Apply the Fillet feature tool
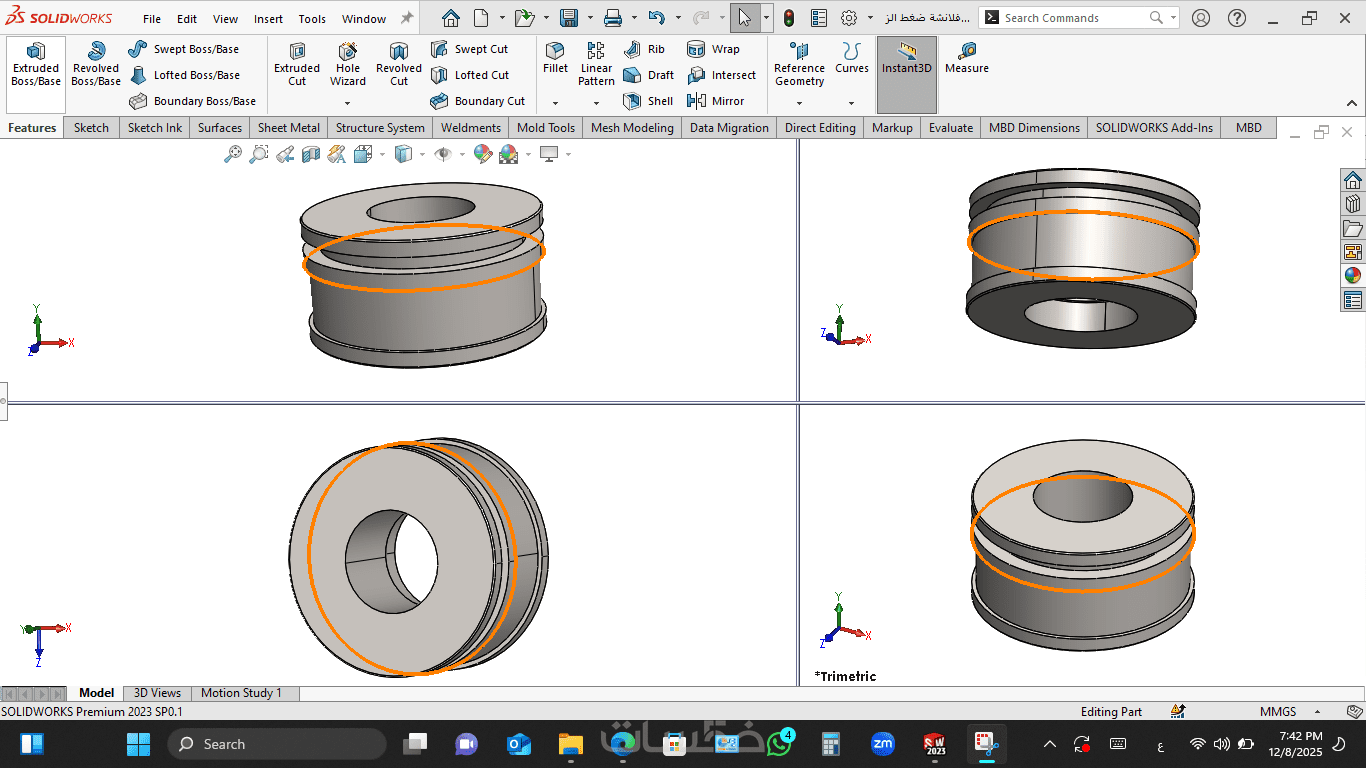 point(555,58)
